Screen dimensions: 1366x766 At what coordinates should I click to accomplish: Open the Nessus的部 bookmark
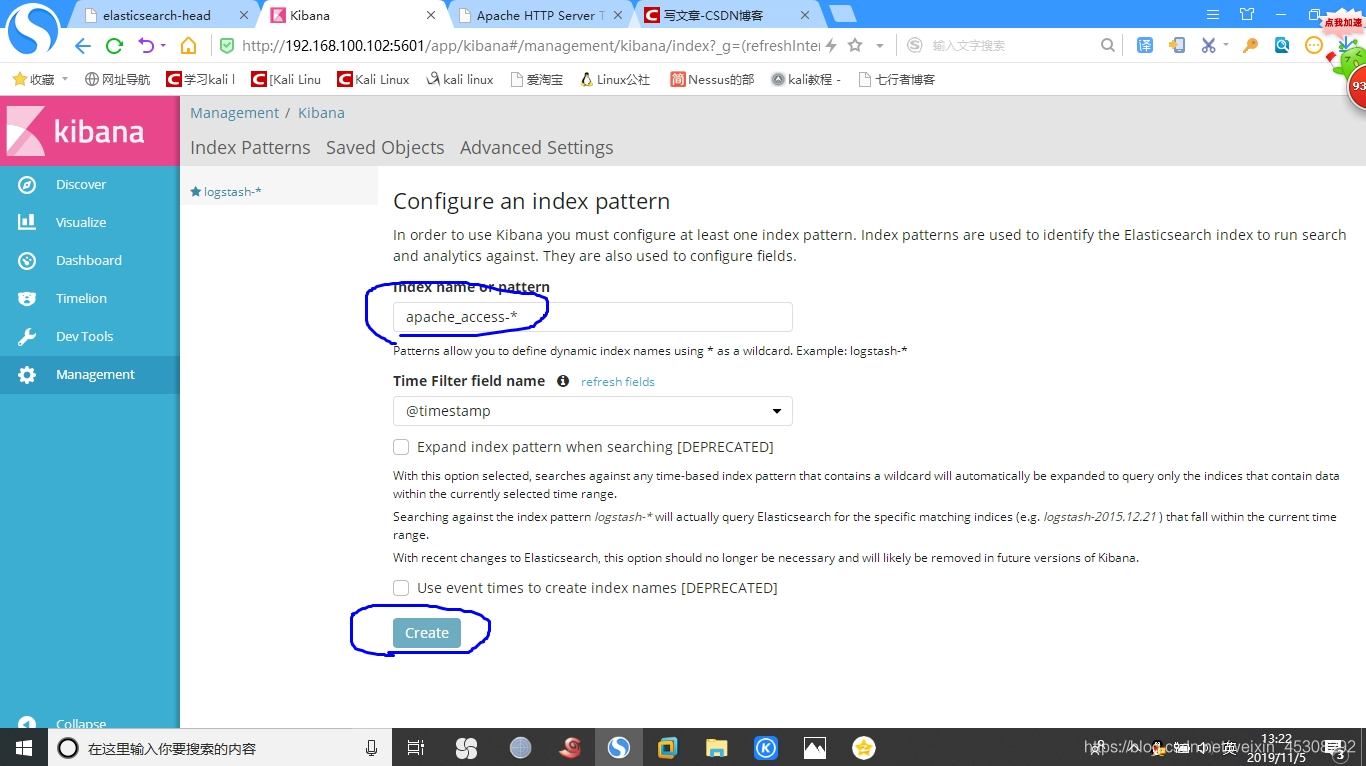pos(712,79)
